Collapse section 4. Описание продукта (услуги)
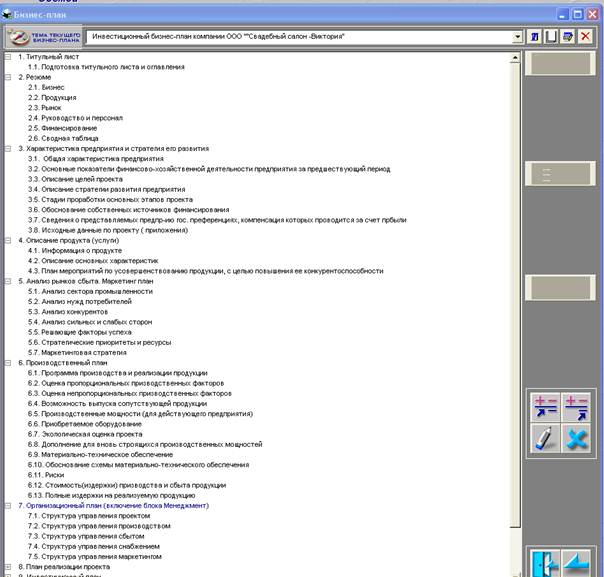 8,240
